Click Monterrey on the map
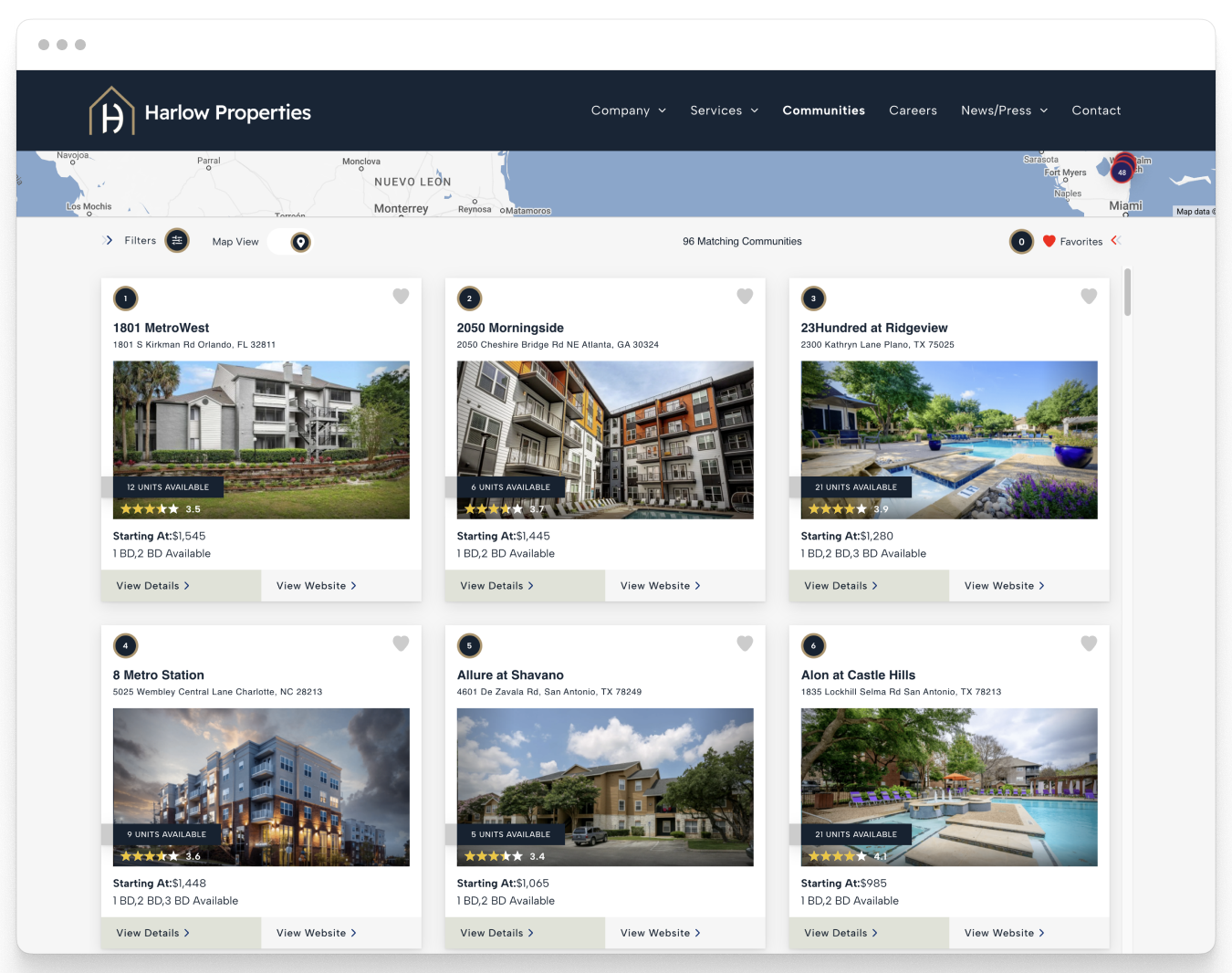Viewport: 1232px width, 973px height. coord(401,208)
